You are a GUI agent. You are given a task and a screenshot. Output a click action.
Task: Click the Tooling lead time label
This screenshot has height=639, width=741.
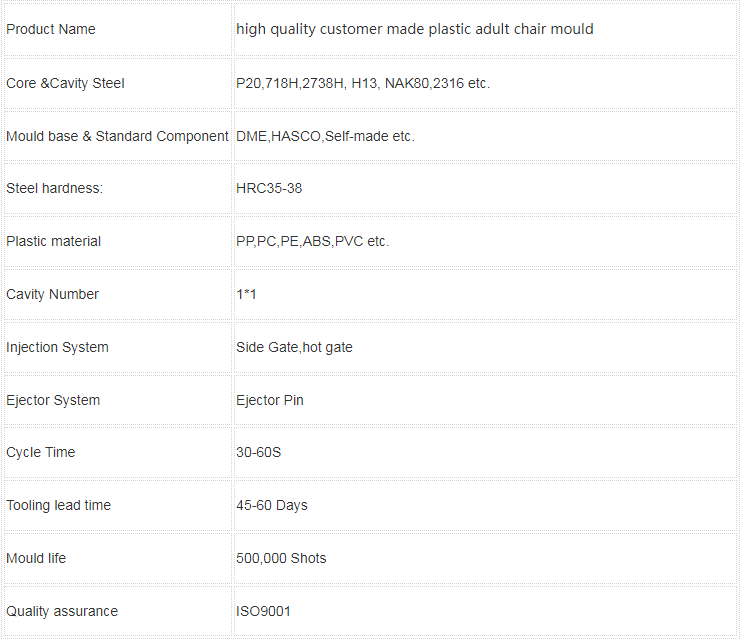pos(59,505)
